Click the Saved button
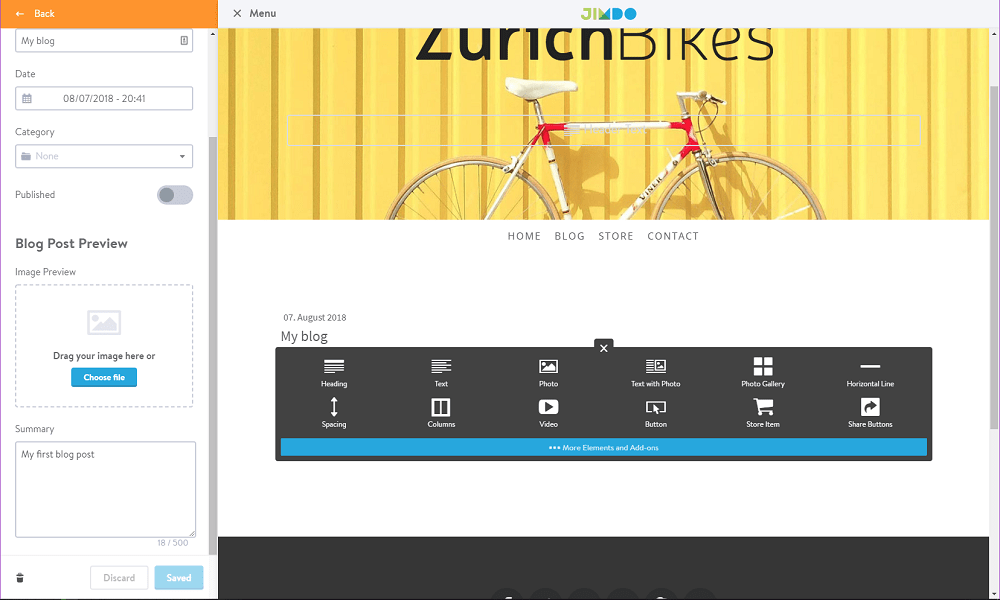The image size is (1000, 600). coord(179,578)
